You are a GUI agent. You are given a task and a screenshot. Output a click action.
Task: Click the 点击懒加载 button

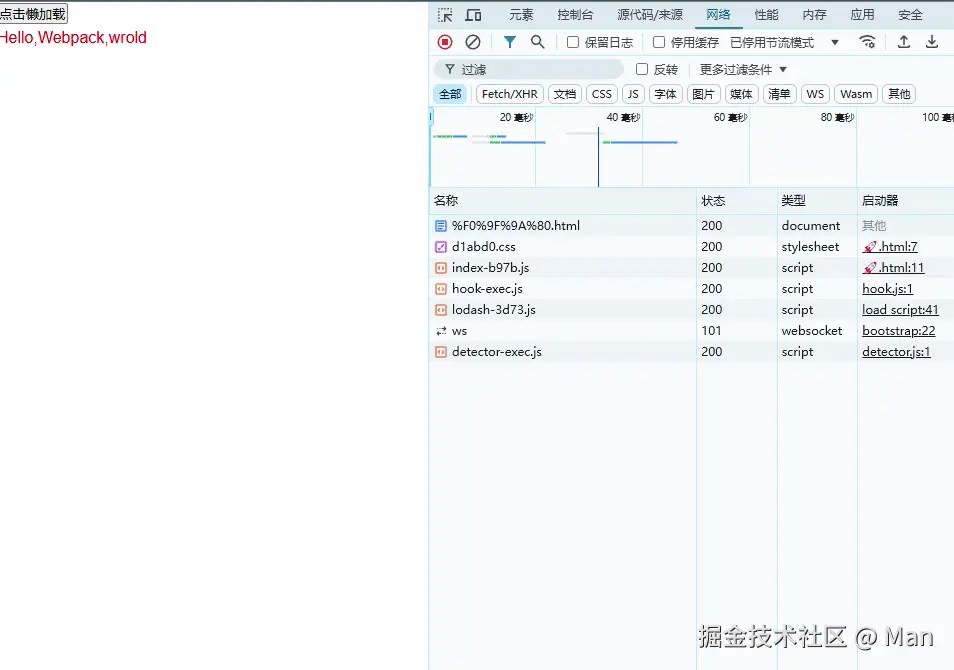tap(33, 14)
